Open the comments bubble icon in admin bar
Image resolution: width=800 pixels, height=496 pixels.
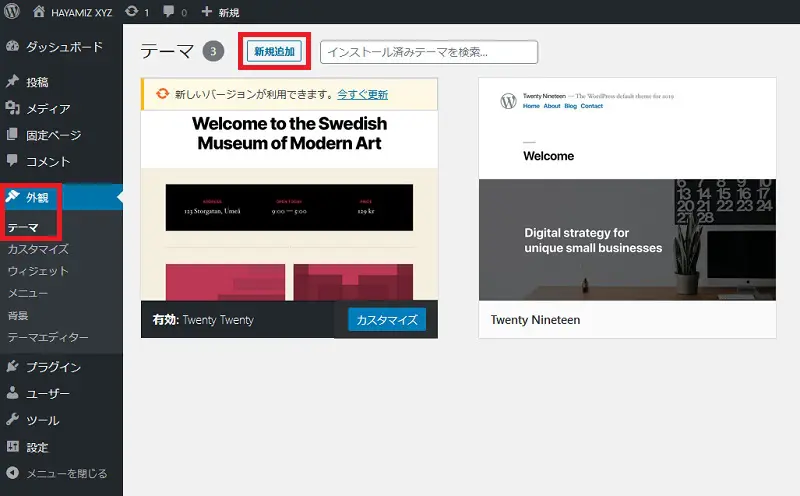click(168, 12)
